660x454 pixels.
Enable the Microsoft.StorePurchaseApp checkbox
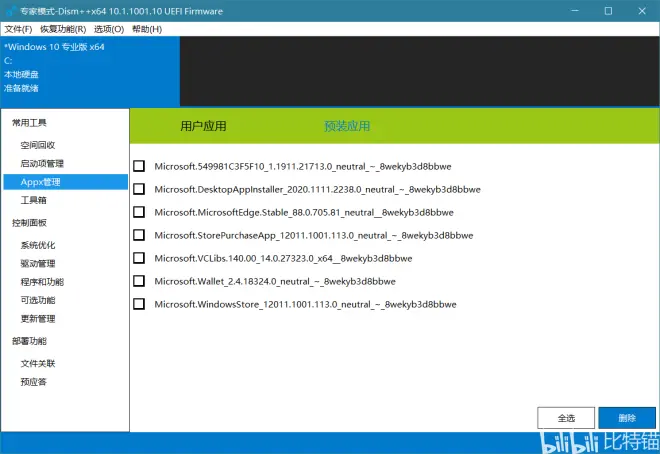[x=139, y=235]
